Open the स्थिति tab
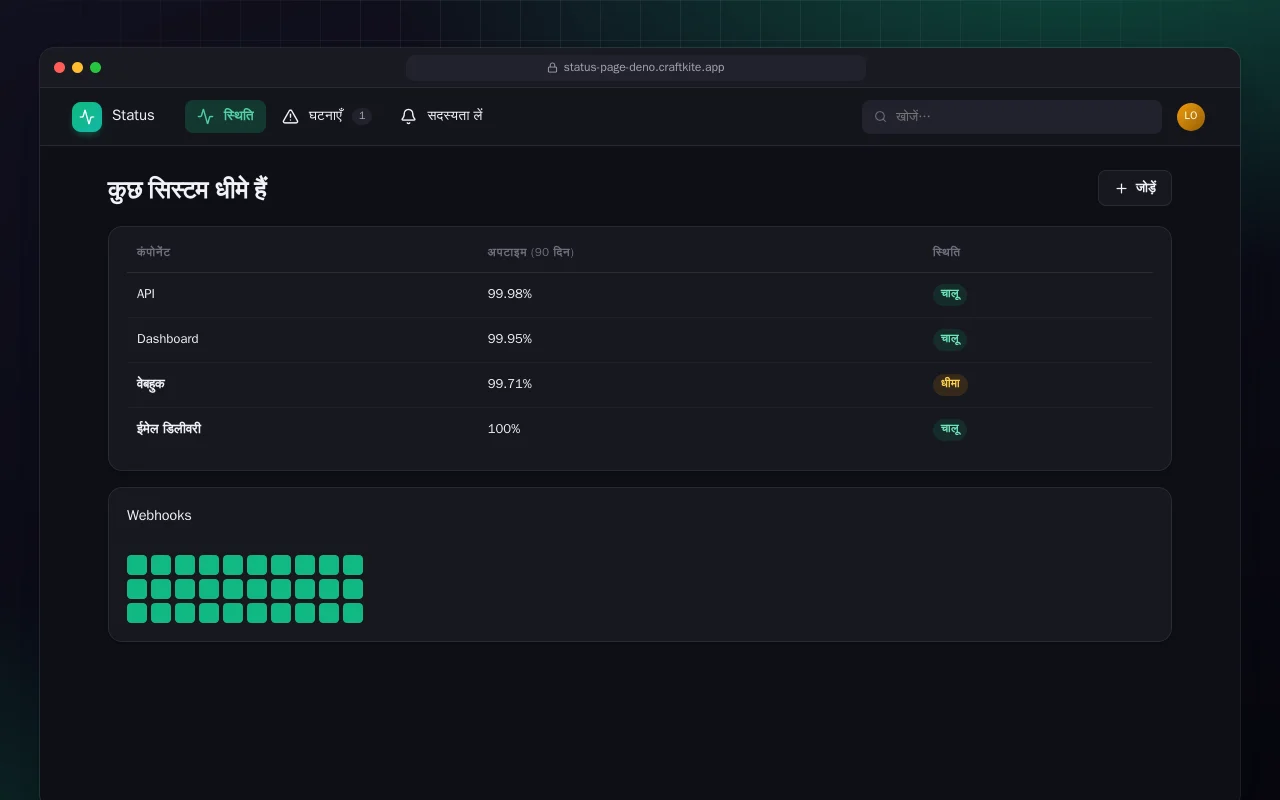Image resolution: width=1280 pixels, height=800 pixels. tap(225, 116)
